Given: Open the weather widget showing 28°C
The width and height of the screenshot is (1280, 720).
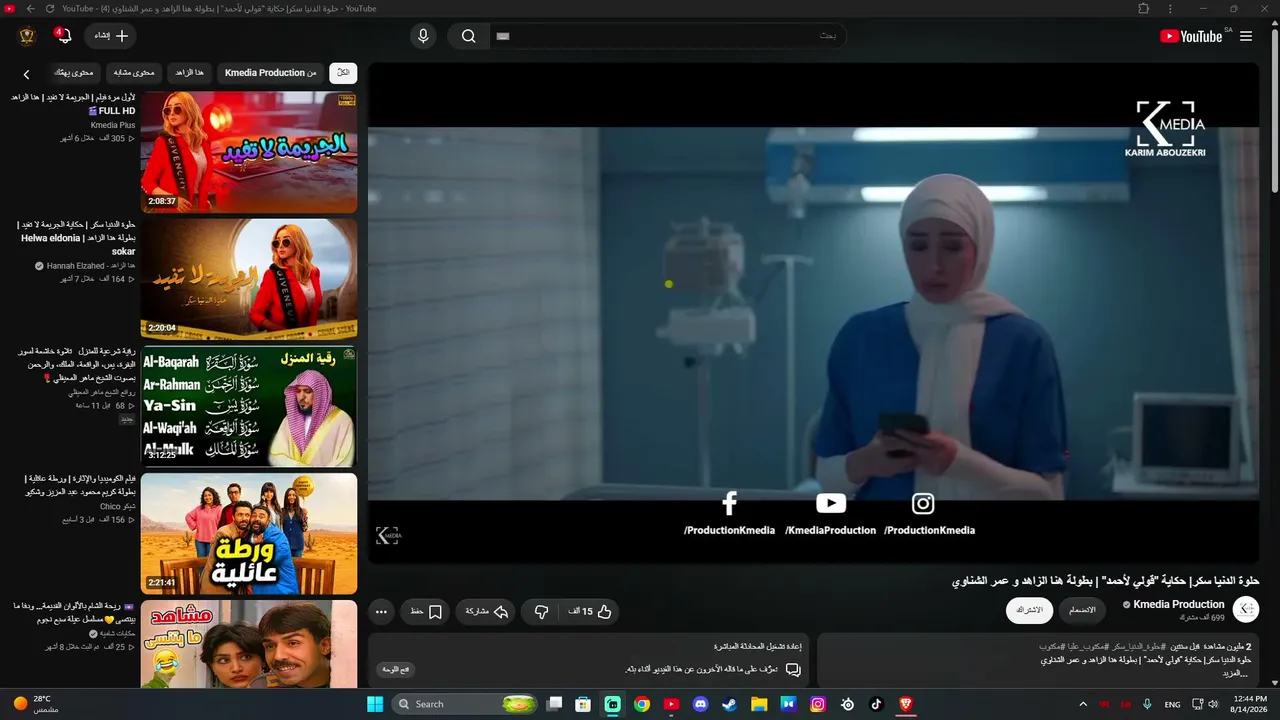Looking at the screenshot, I should coord(36,704).
